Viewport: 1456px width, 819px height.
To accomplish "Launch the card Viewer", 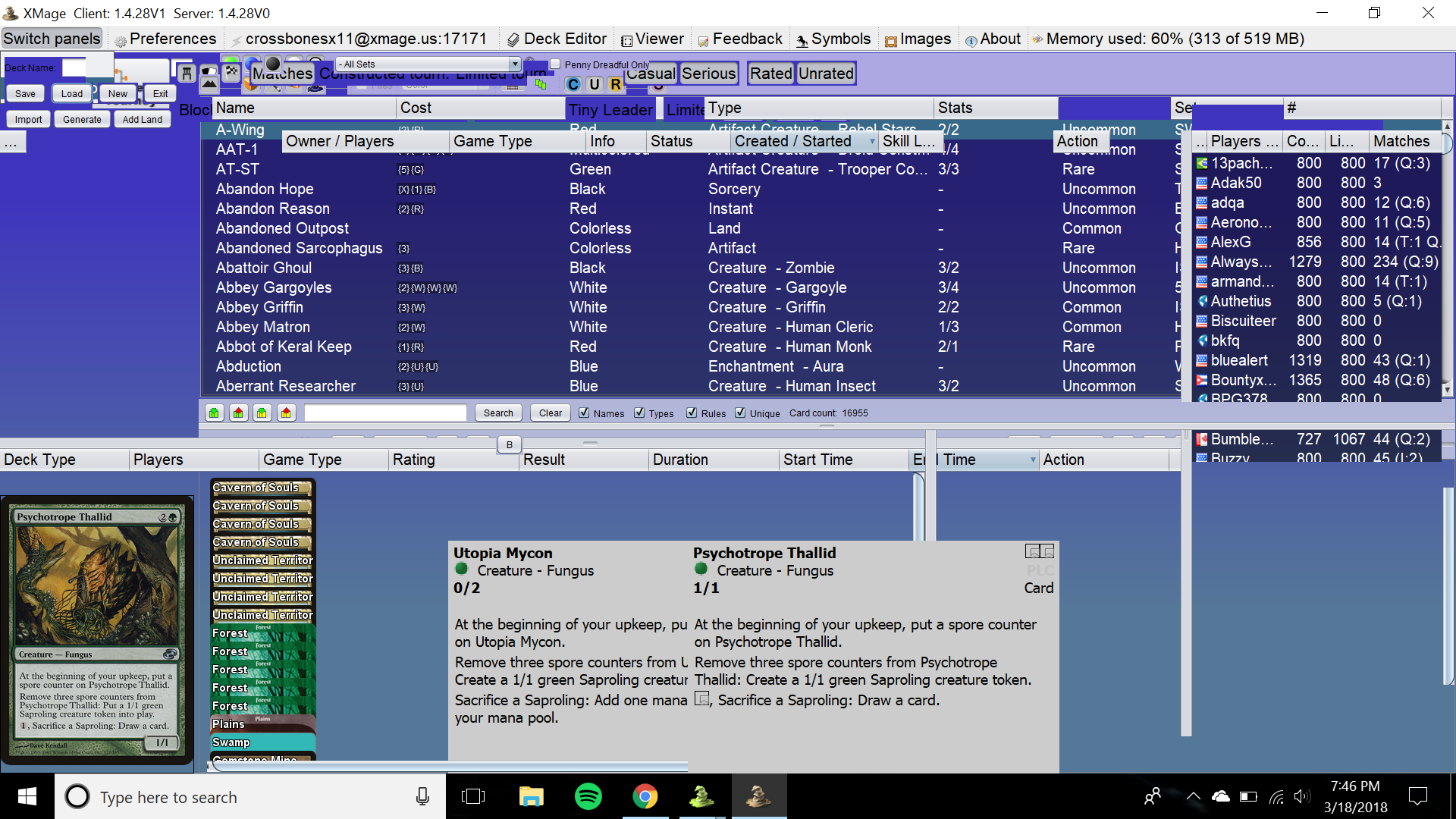I will coord(652,39).
